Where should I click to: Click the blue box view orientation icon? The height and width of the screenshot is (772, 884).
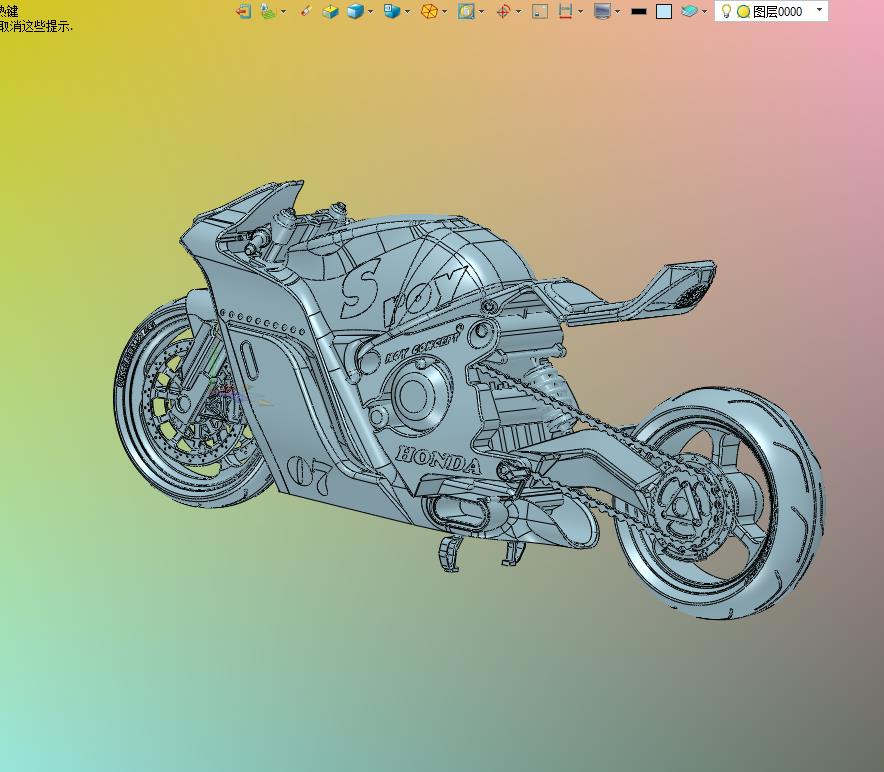pyautogui.click(x=392, y=11)
